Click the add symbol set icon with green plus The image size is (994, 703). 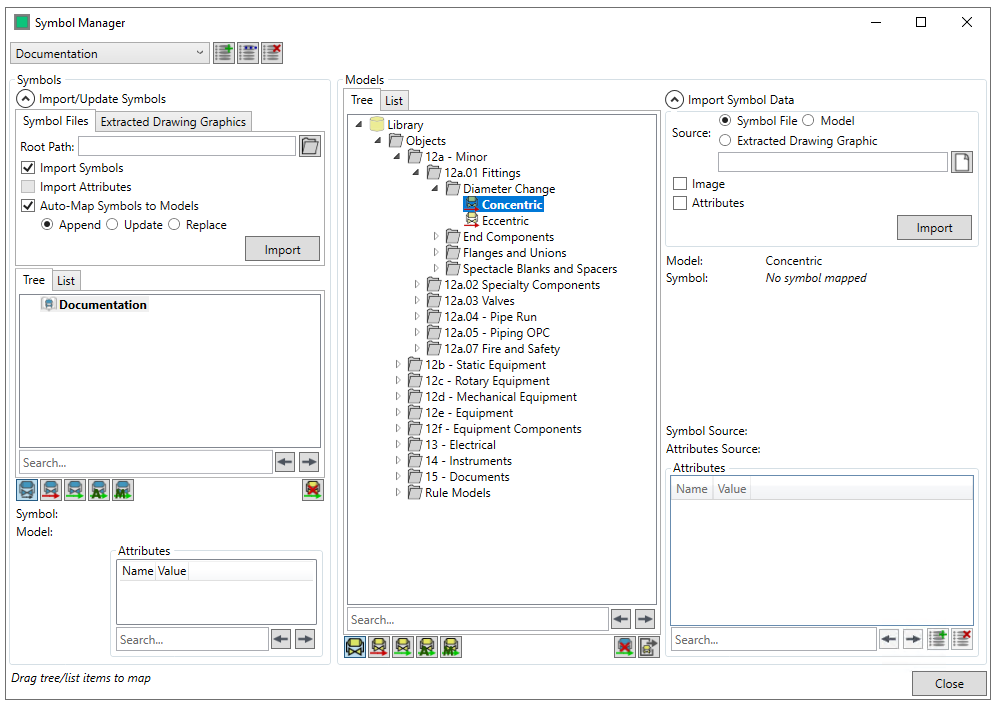click(224, 54)
